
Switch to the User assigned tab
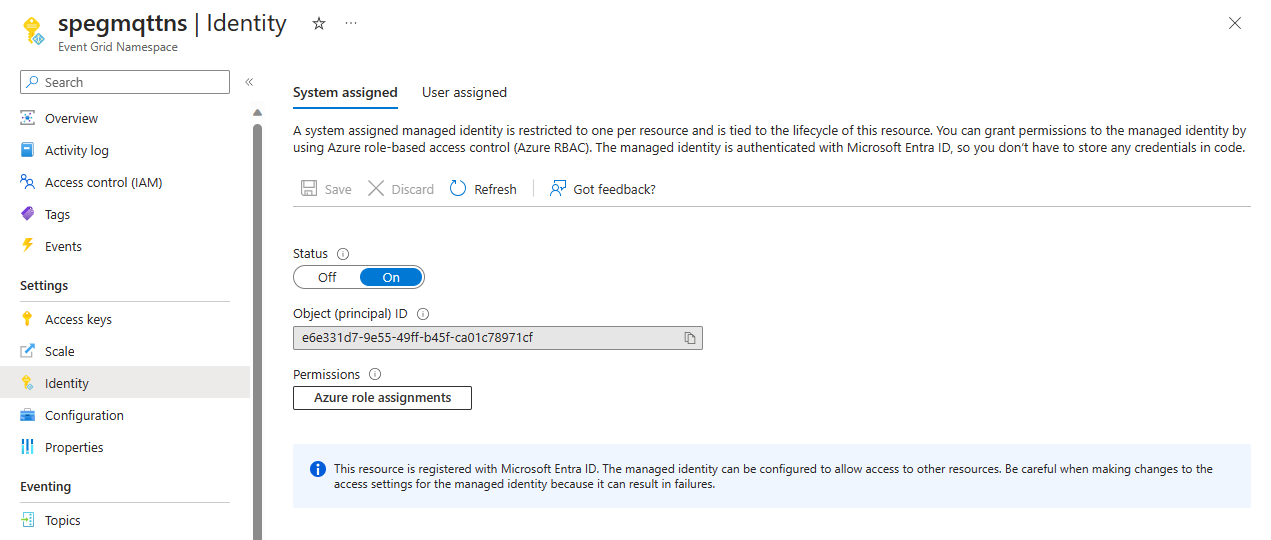pyautogui.click(x=464, y=92)
